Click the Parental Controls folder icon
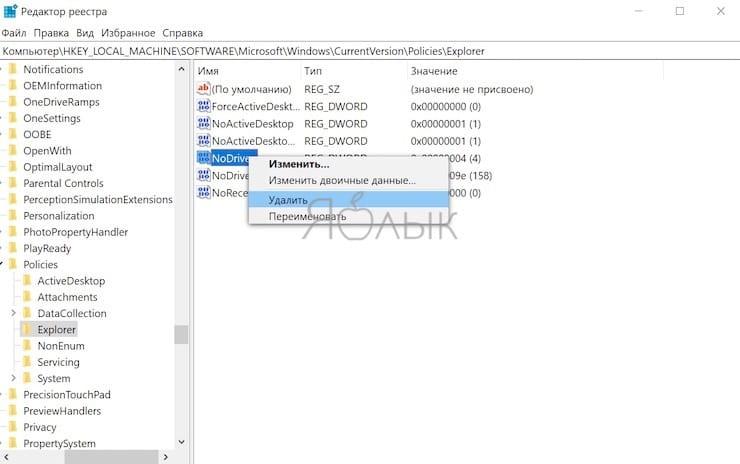This screenshot has height=464, width=740. coord(13,183)
